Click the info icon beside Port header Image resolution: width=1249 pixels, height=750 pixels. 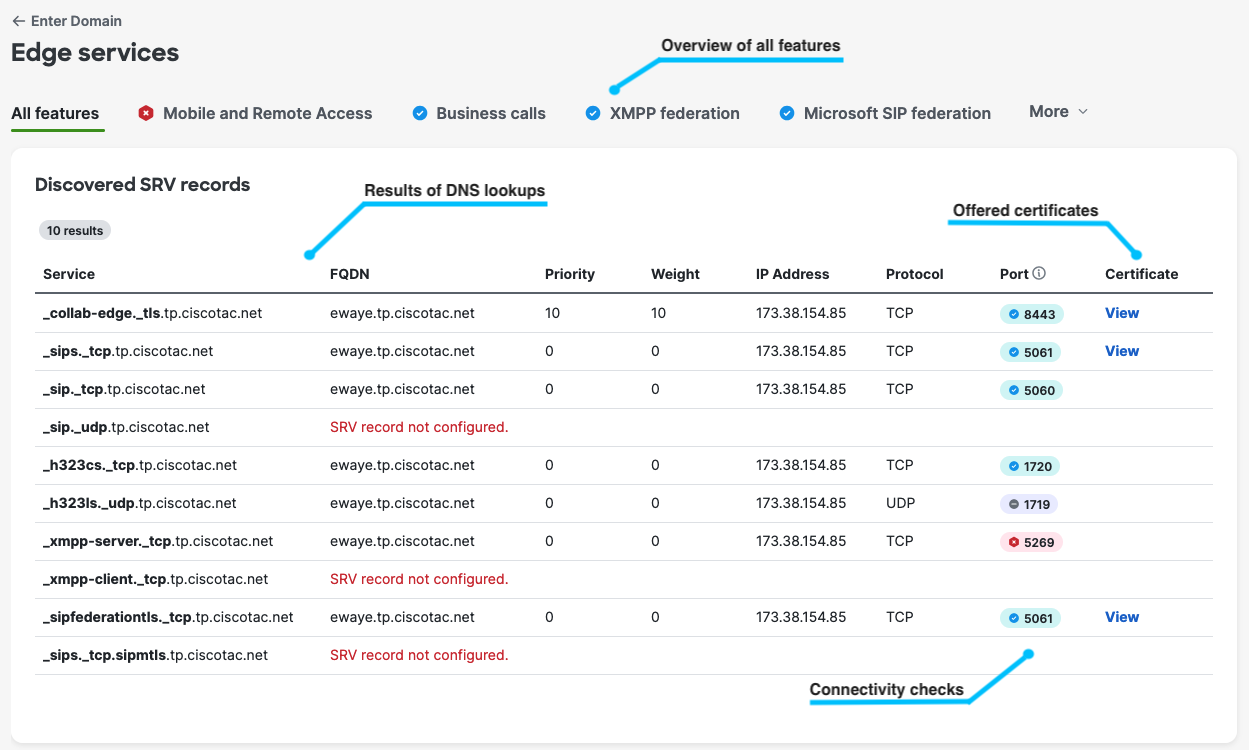pyautogui.click(x=1039, y=274)
